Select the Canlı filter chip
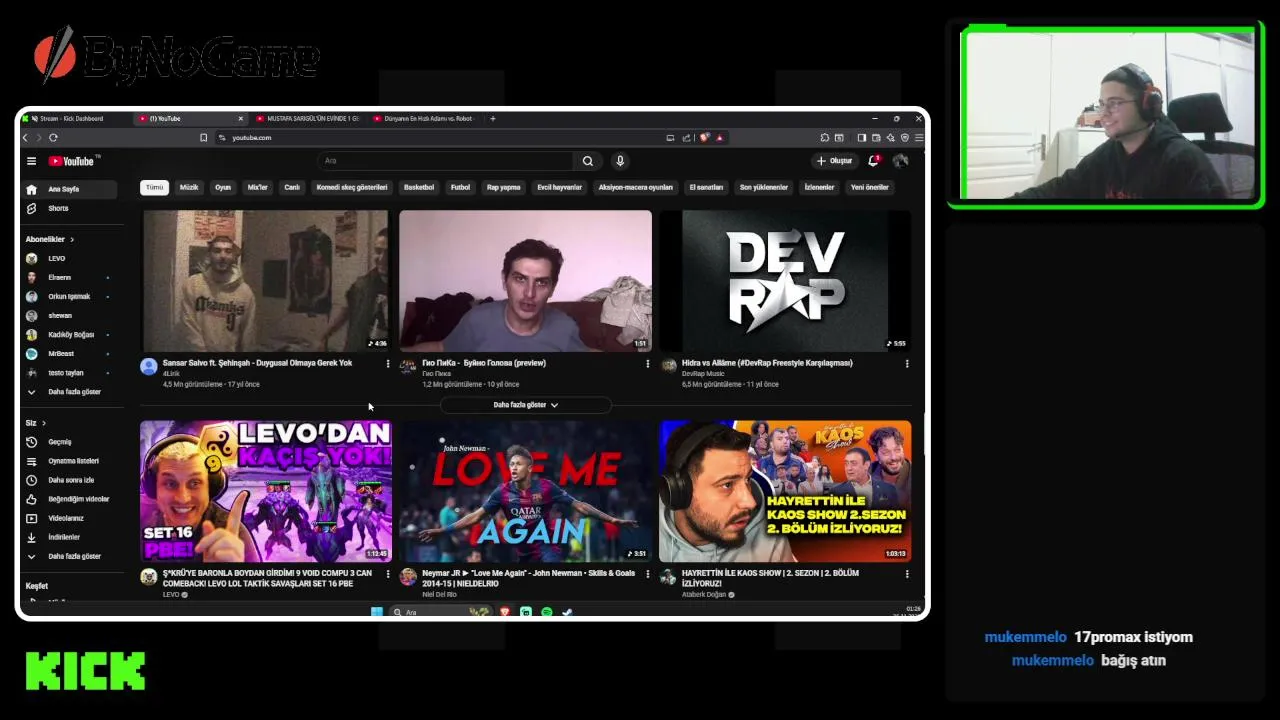Viewport: 1280px width, 720px height. coord(292,187)
